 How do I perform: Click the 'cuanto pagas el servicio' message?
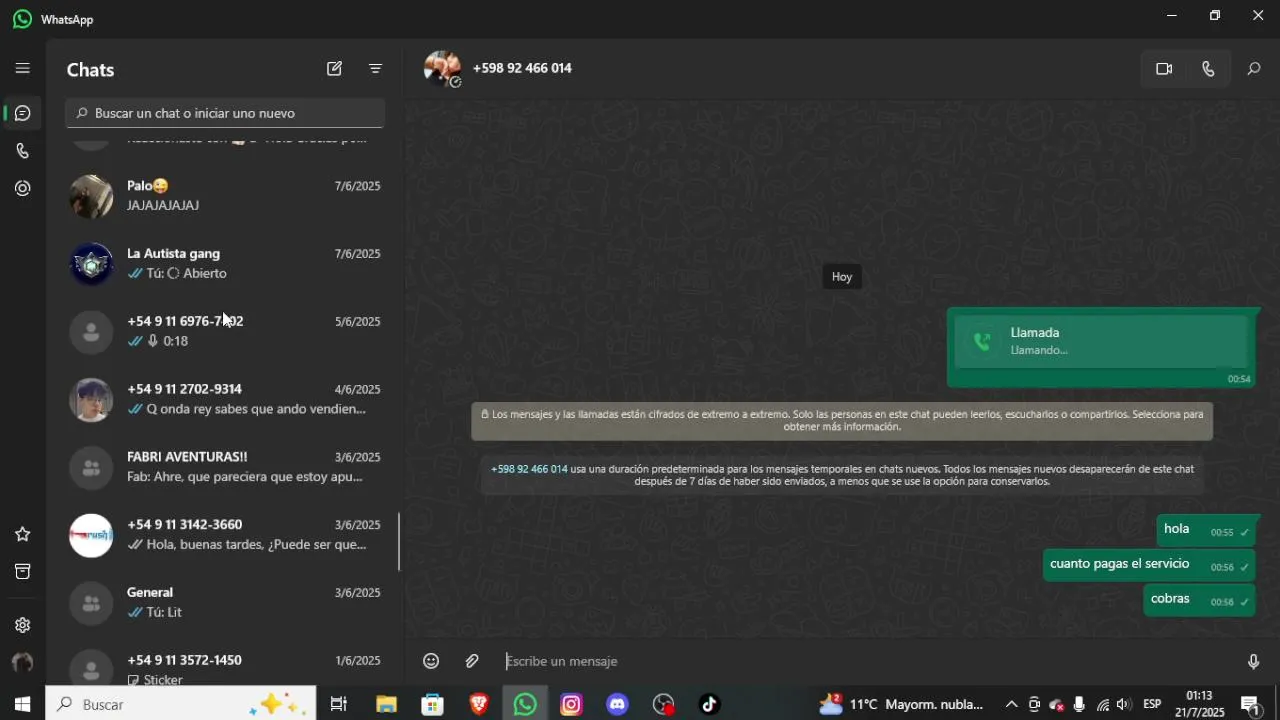1149,565
